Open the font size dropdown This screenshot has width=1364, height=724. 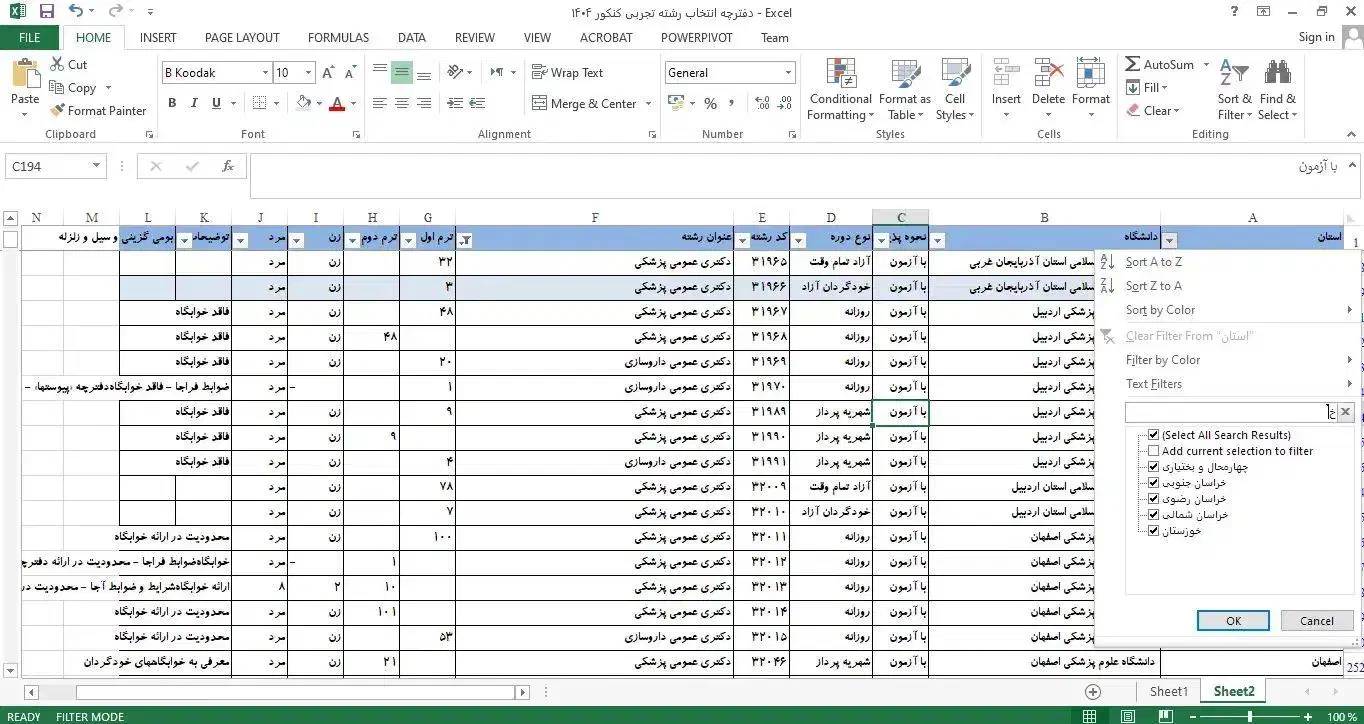[x=309, y=73]
